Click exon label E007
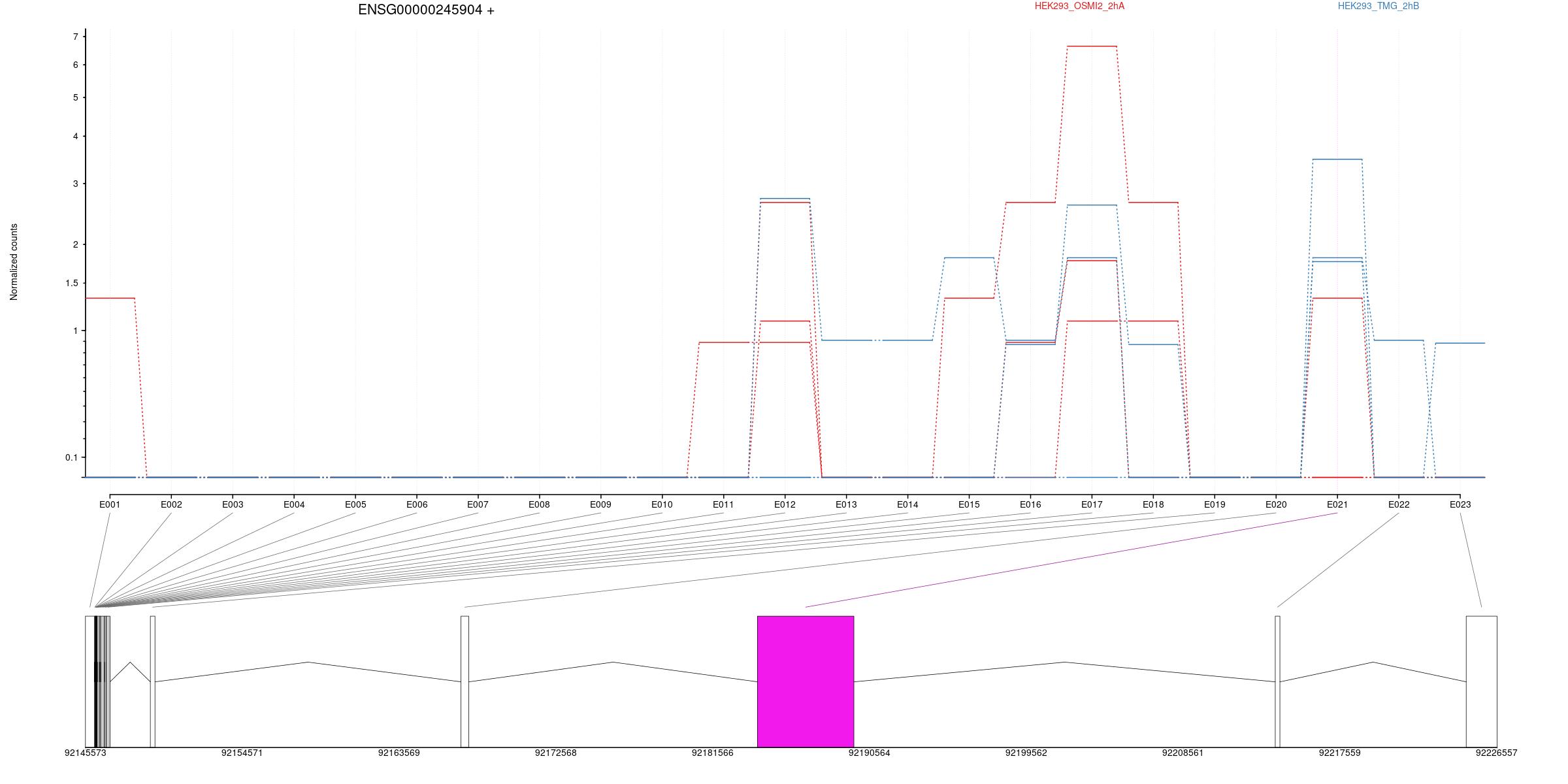The width and height of the screenshot is (1568, 784). 478,504
